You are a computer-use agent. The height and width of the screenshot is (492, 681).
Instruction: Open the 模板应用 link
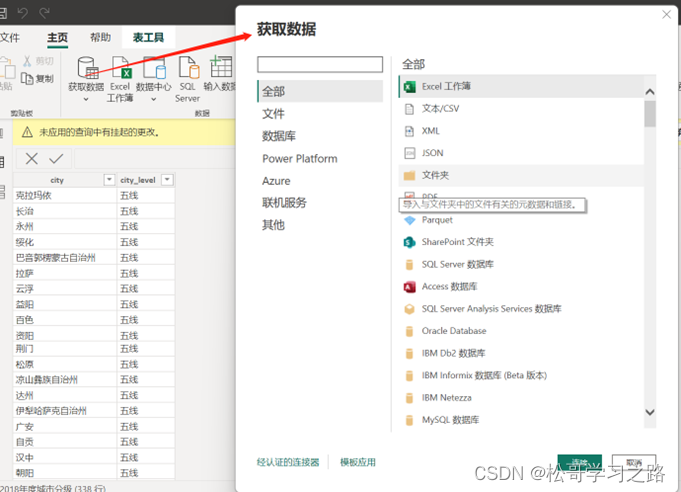[358, 462]
